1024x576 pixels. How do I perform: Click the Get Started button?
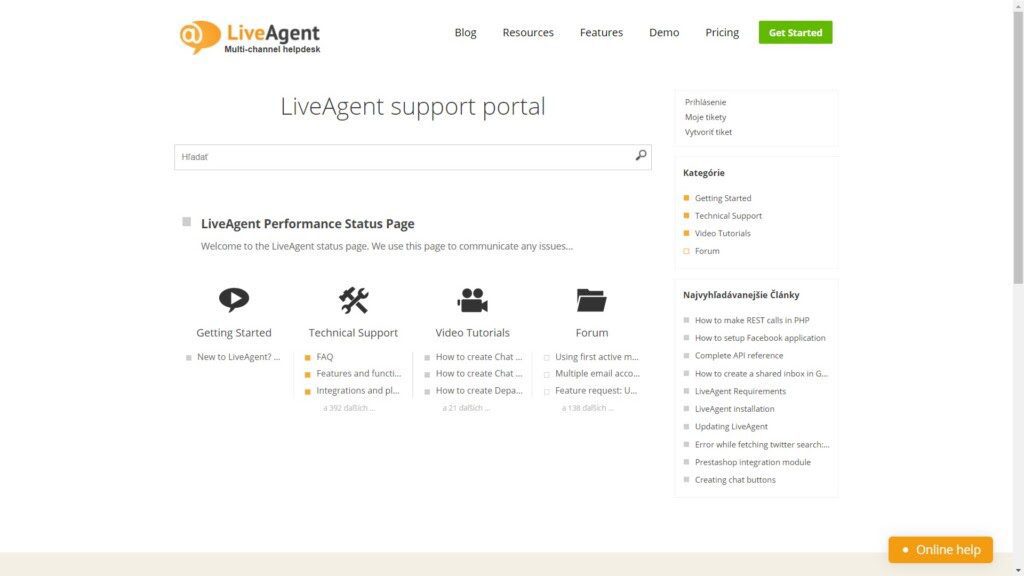(x=795, y=32)
